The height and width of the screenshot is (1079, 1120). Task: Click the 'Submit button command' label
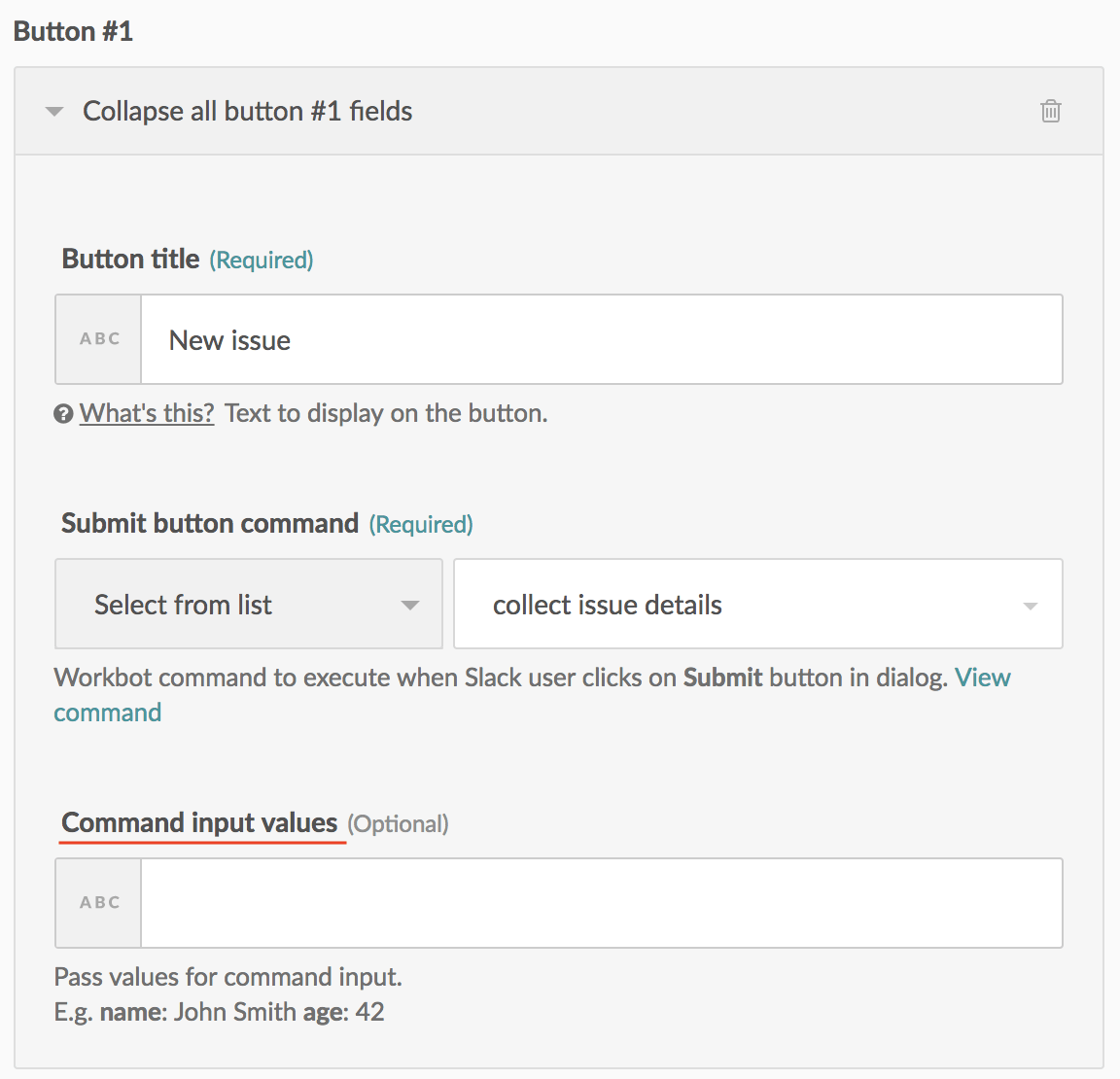click(210, 523)
